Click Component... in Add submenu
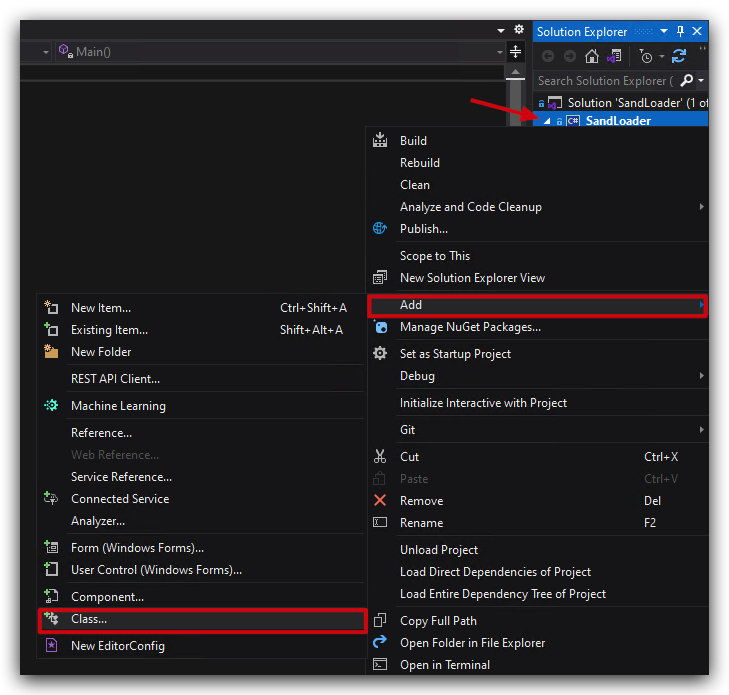Screen dimensions: 729x695 tap(202, 597)
